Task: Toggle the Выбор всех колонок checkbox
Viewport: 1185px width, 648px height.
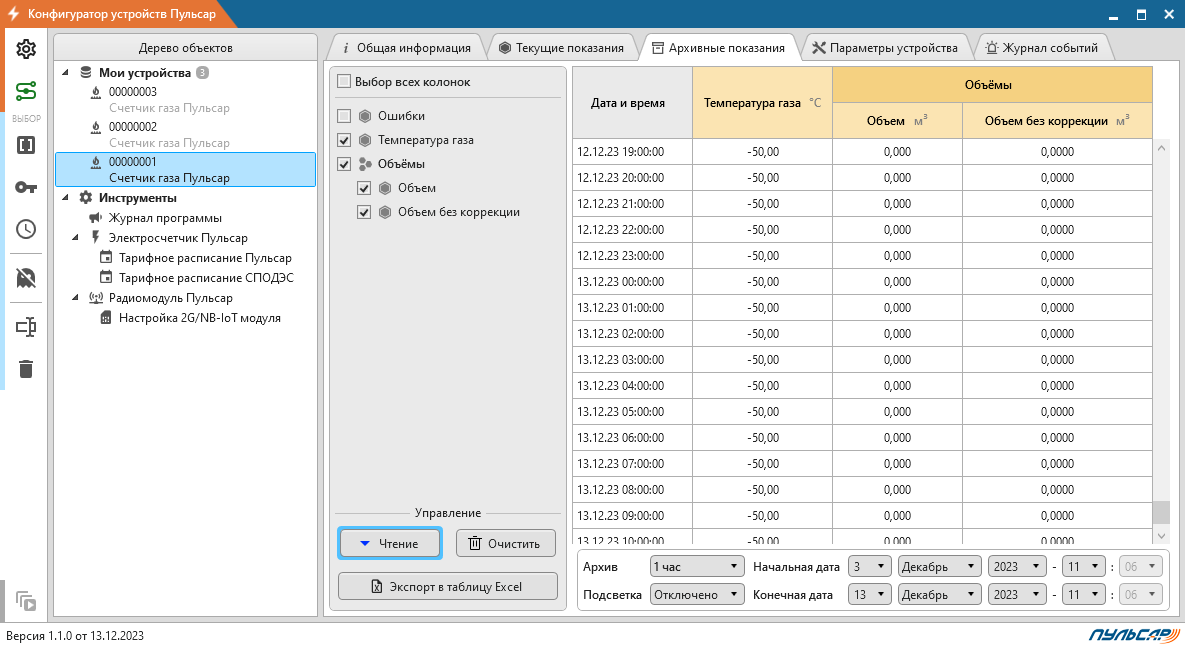Action: point(344,81)
